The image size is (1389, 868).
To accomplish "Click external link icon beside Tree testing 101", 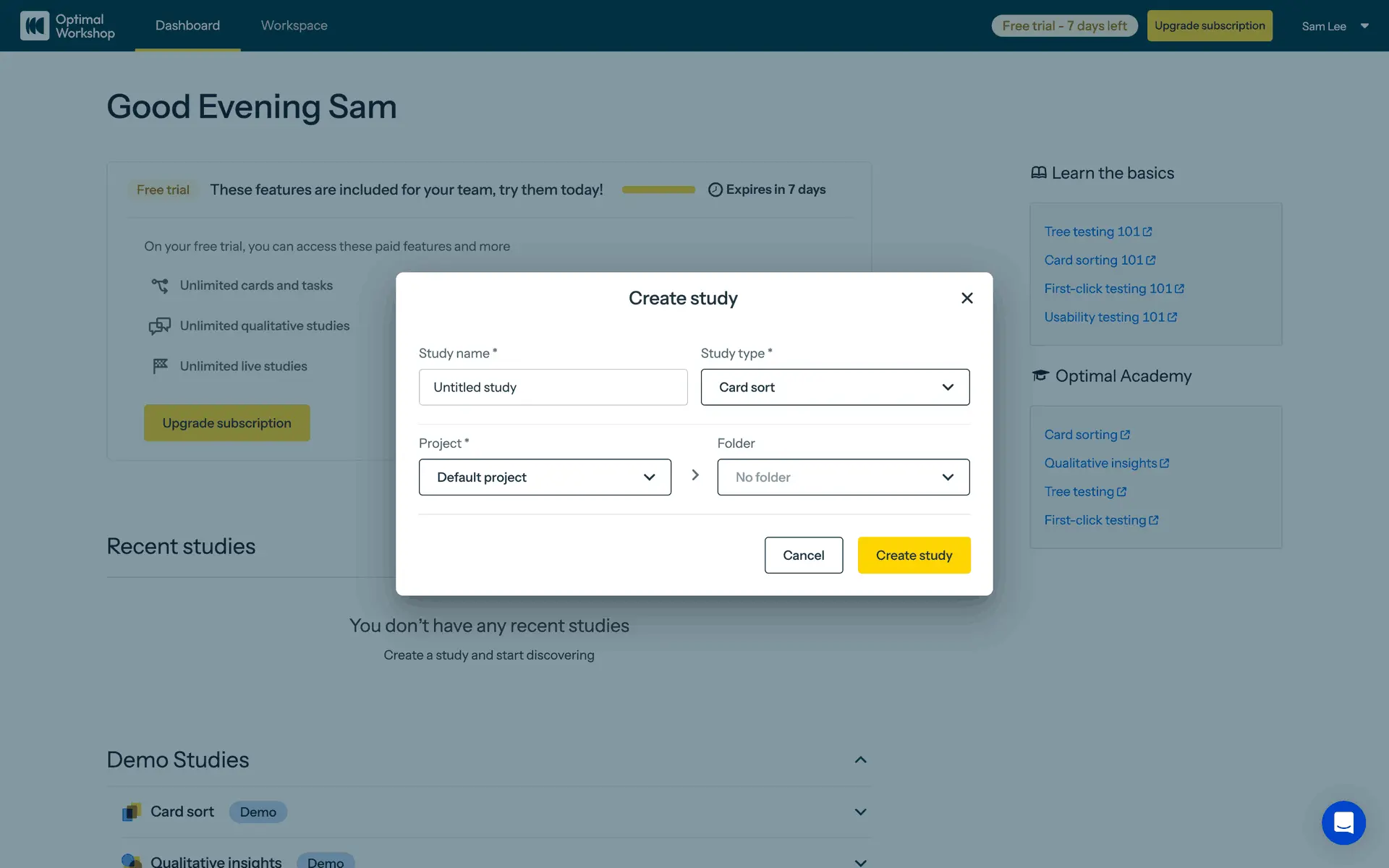I will point(1147,231).
